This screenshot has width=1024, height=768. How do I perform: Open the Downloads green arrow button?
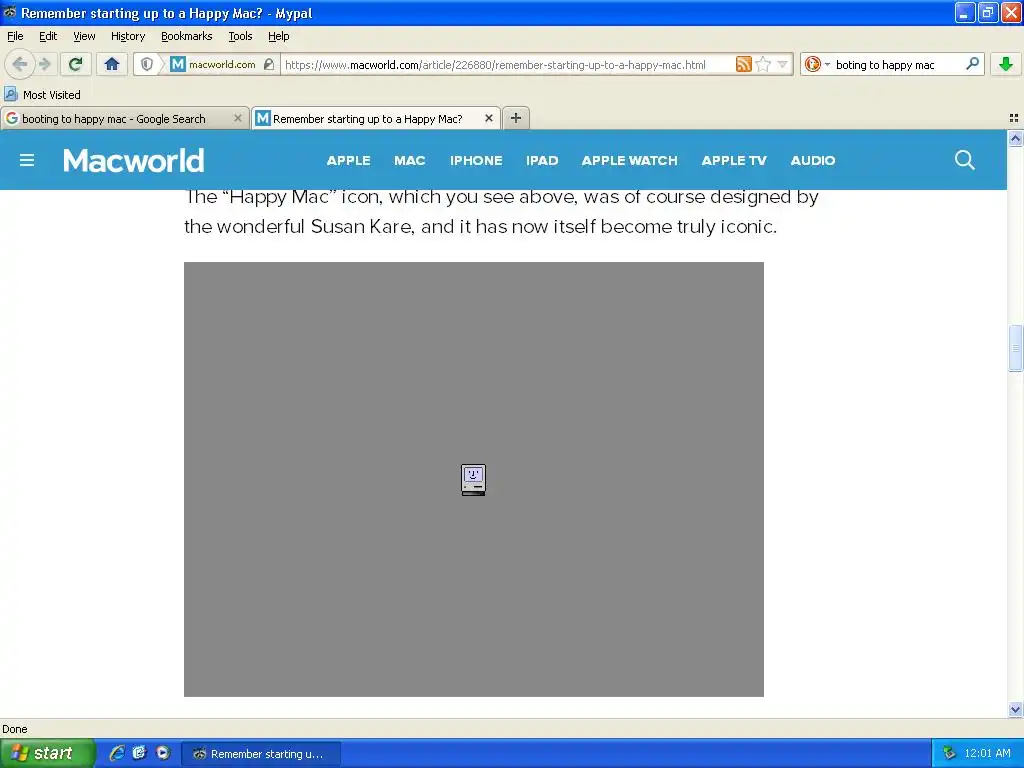1006,64
